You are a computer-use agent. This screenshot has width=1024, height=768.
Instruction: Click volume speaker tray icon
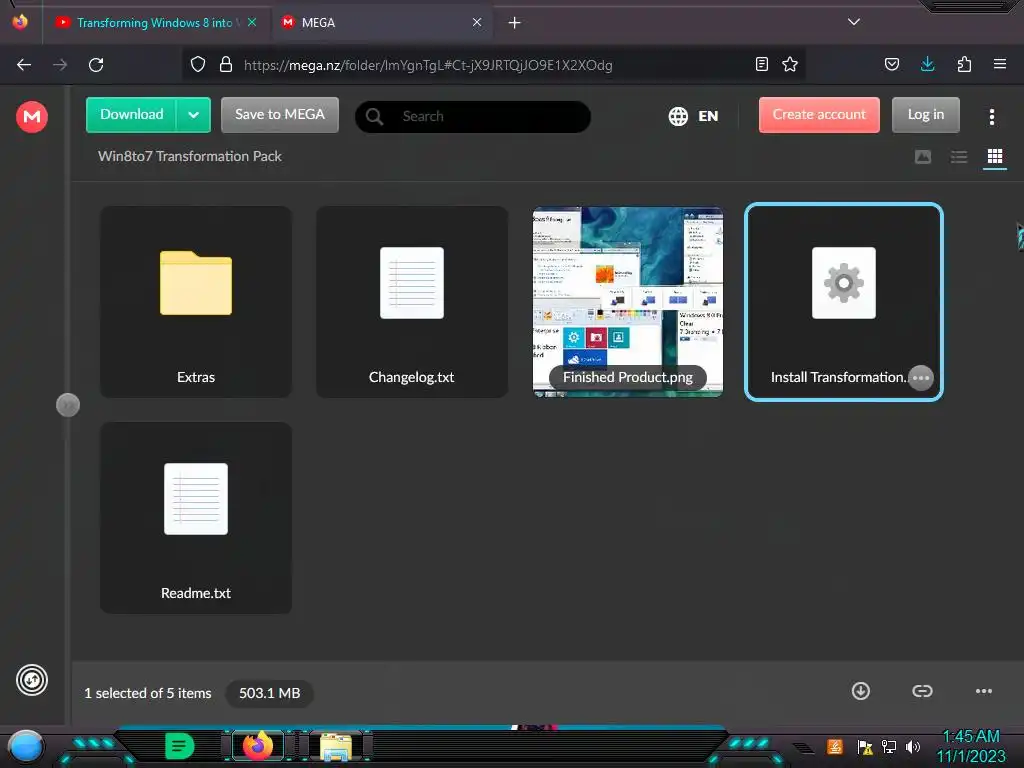pyautogui.click(x=913, y=747)
